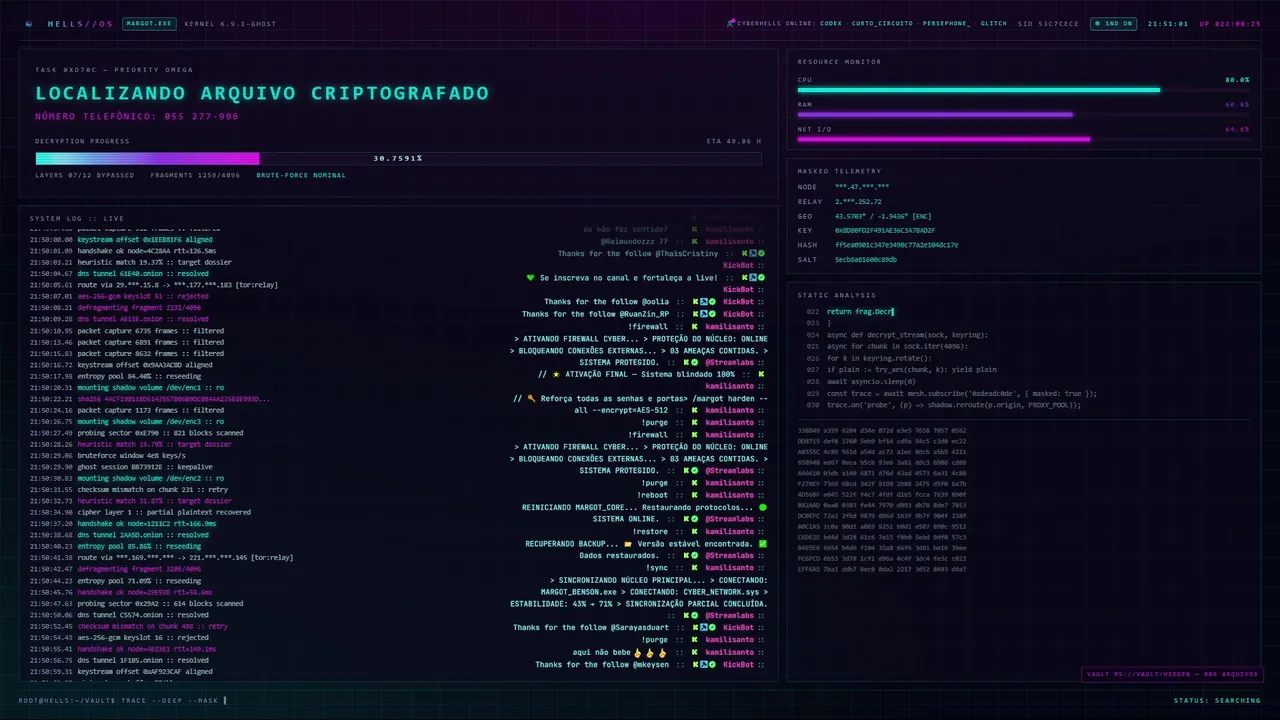This screenshot has width=1280, height=720.
Task: Click FRAGMENTS 1259/4096 status
Action: pyautogui.click(x=195, y=175)
